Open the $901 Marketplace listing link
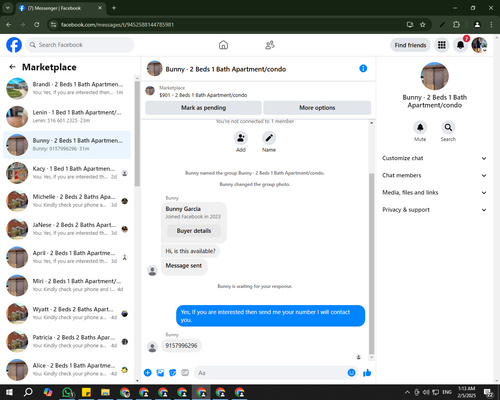 (x=203, y=95)
